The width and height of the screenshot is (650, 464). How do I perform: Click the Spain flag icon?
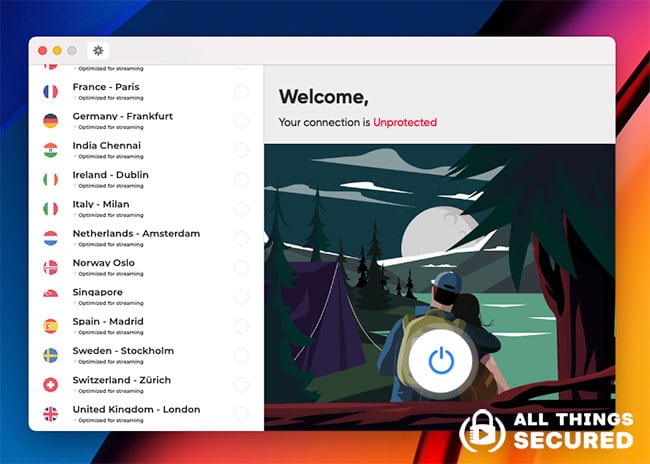coord(51,326)
